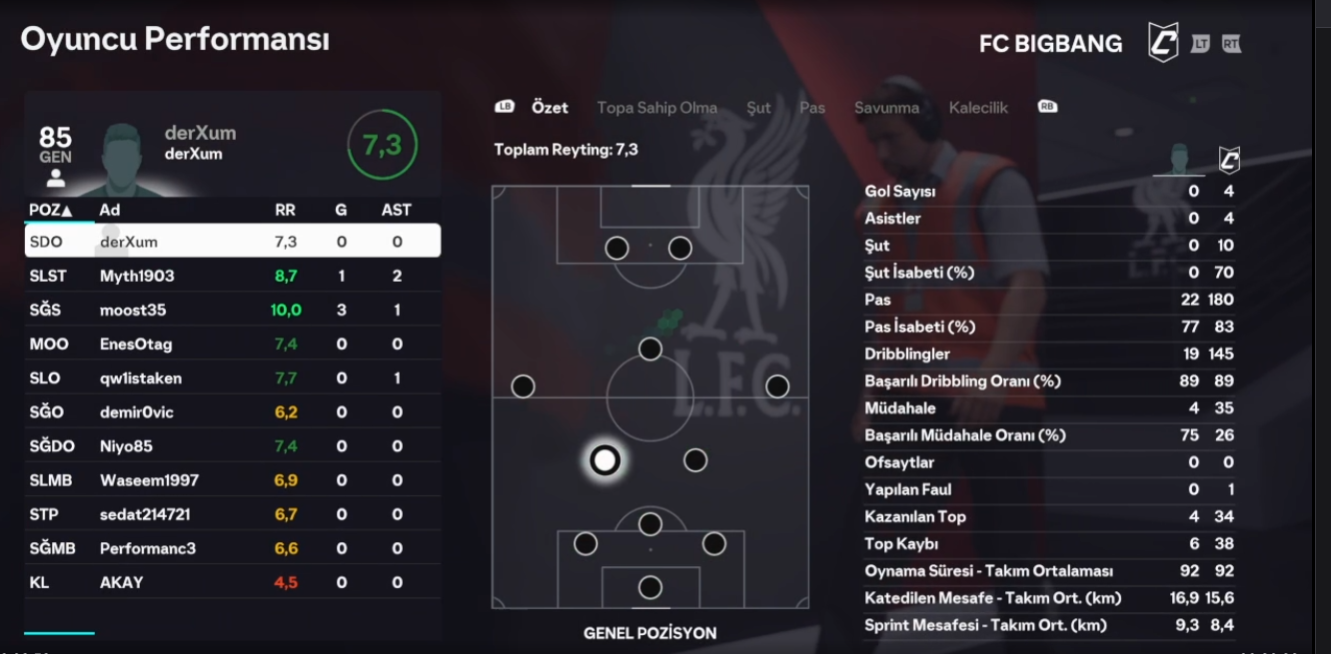Click the LT trigger icon
This screenshot has width=1331, height=654.
click(x=1200, y=44)
